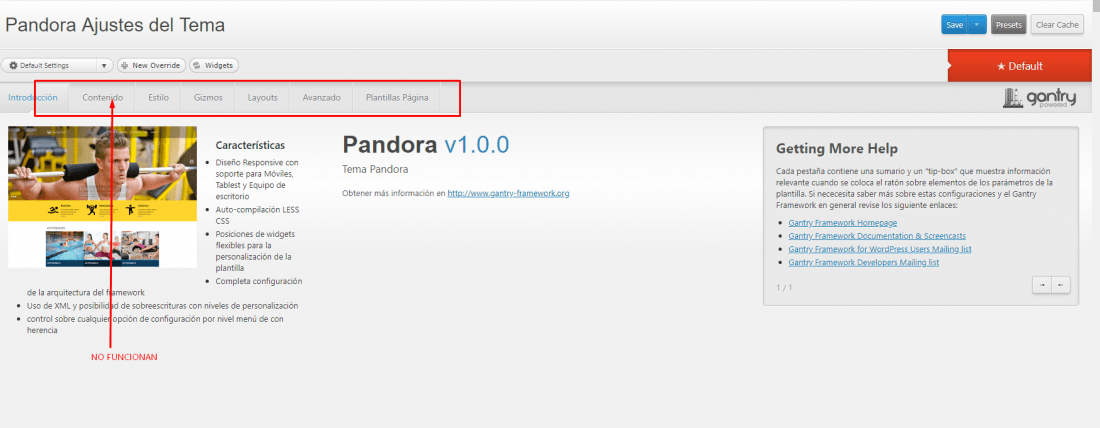1100x428 pixels.
Task: Click the 'Tema Pandora' subtitle text
Action: tap(375, 169)
